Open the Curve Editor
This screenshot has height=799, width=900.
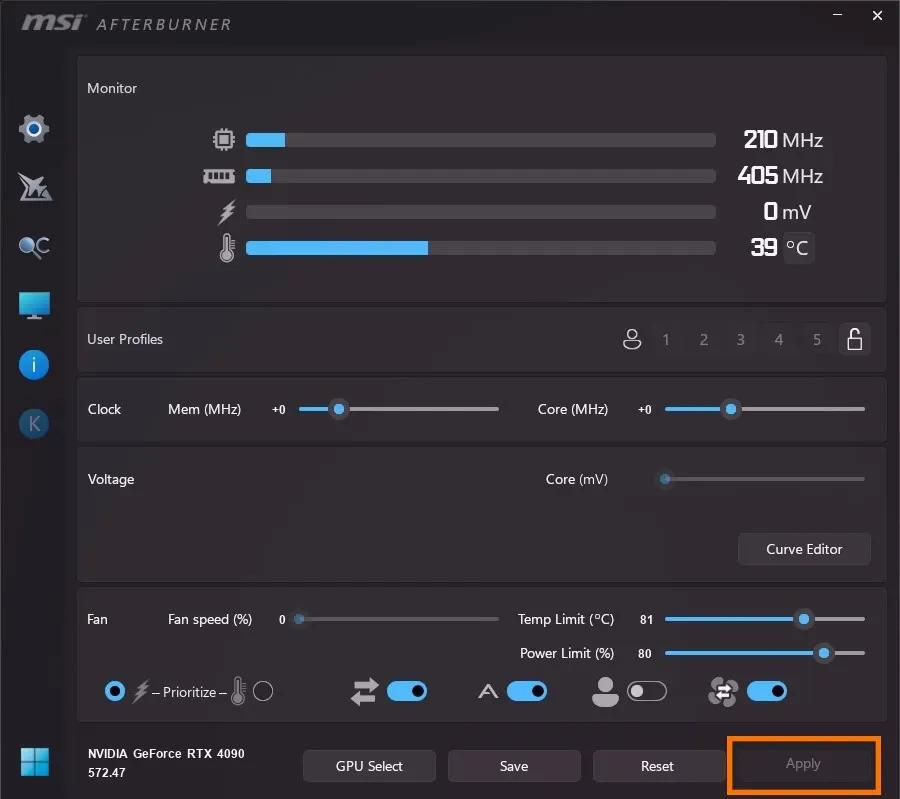804,549
